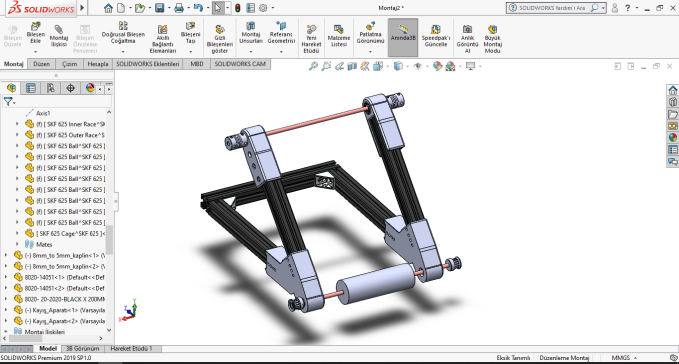Image resolution: width=679 pixels, height=364 pixels.
Task: Switch to the Düzen tab
Action: tap(42, 64)
